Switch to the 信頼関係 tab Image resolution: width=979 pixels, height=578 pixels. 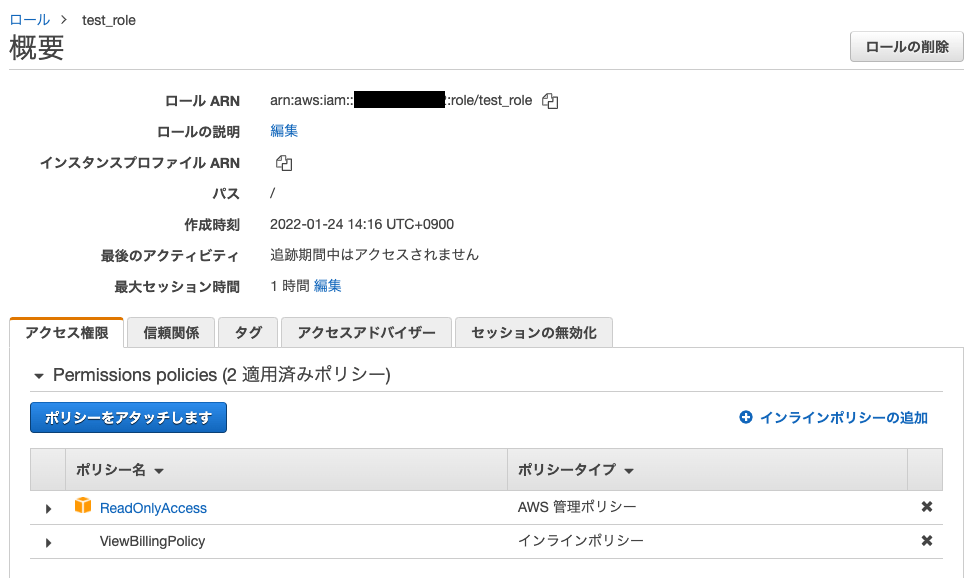click(171, 333)
